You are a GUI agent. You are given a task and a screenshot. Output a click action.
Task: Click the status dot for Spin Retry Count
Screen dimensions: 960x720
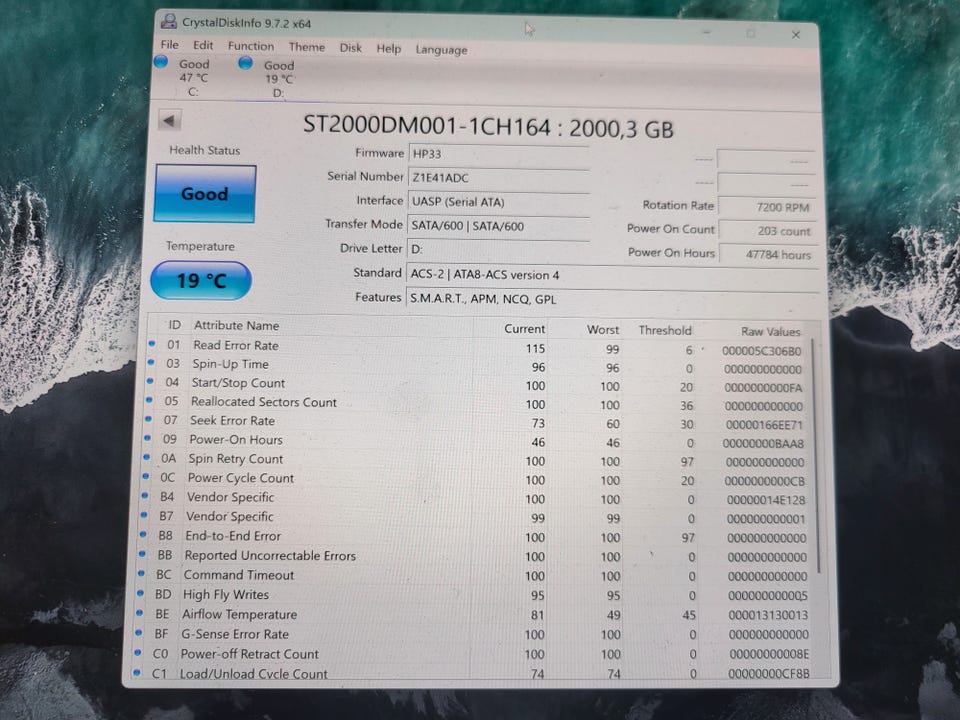[x=146, y=457]
